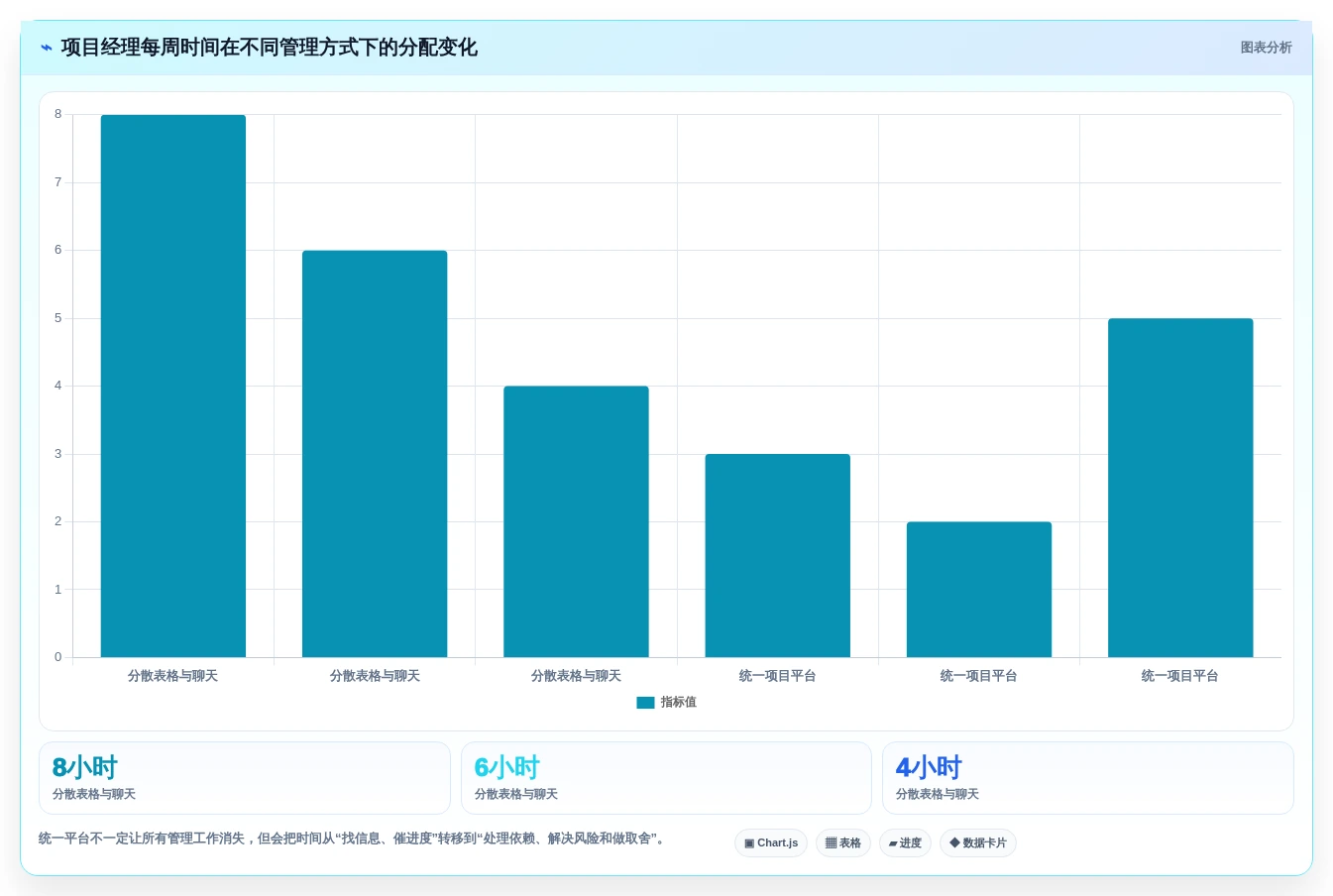The height and width of the screenshot is (896, 1333).
Task: Click the tallest bar with value 8
Action: click(x=173, y=386)
